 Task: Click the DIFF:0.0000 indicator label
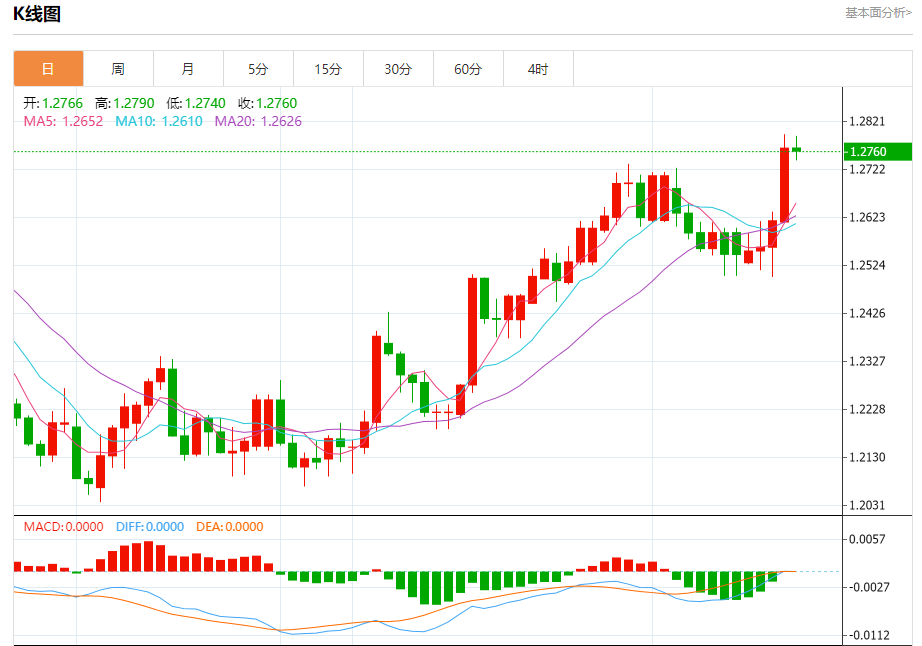pyautogui.click(x=150, y=527)
